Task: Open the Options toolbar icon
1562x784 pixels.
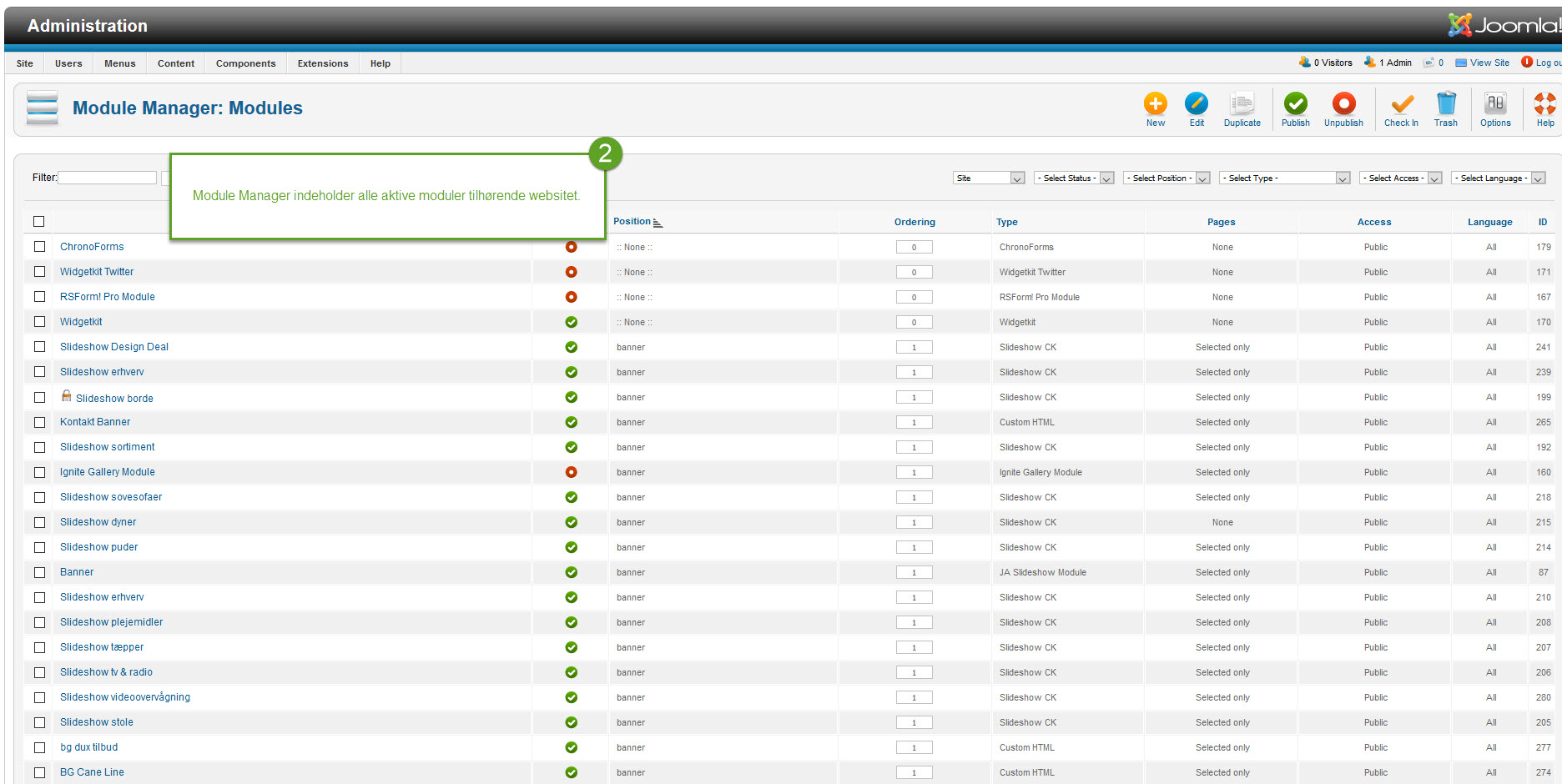Action: click(1495, 103)
